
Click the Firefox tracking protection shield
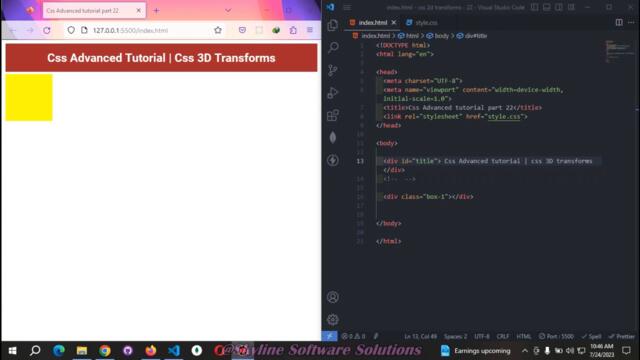(71, 30)
